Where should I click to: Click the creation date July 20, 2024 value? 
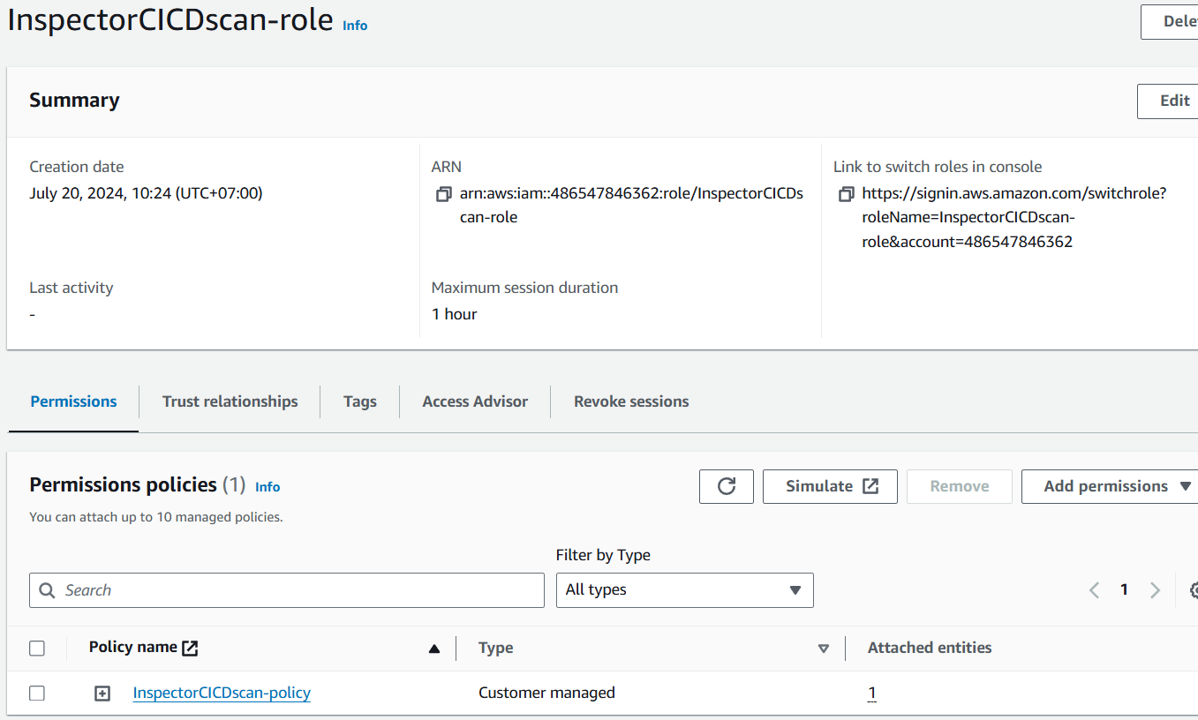146,193
